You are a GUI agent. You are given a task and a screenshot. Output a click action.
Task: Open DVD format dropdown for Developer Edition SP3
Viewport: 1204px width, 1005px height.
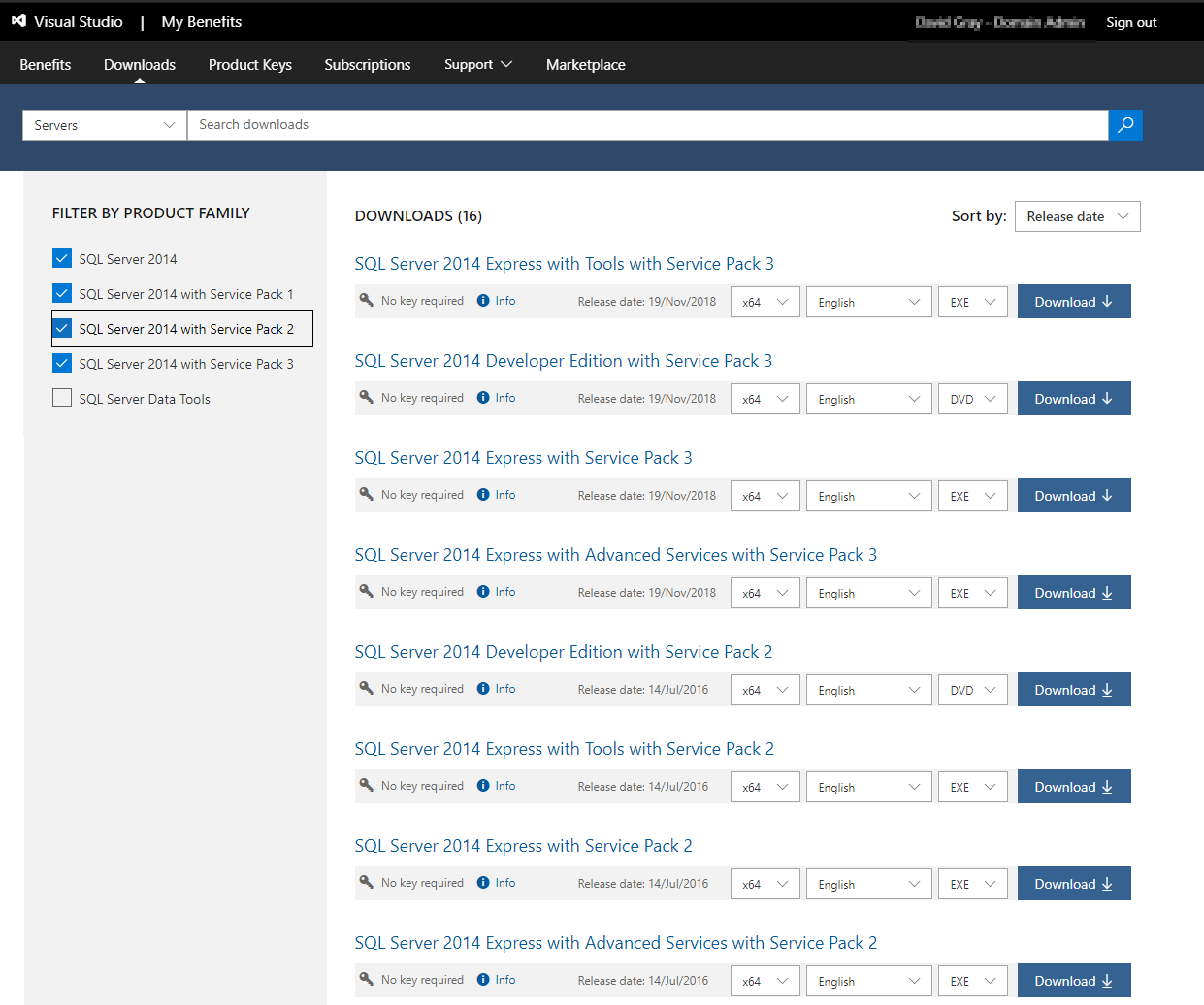click(x=973, y=399)
